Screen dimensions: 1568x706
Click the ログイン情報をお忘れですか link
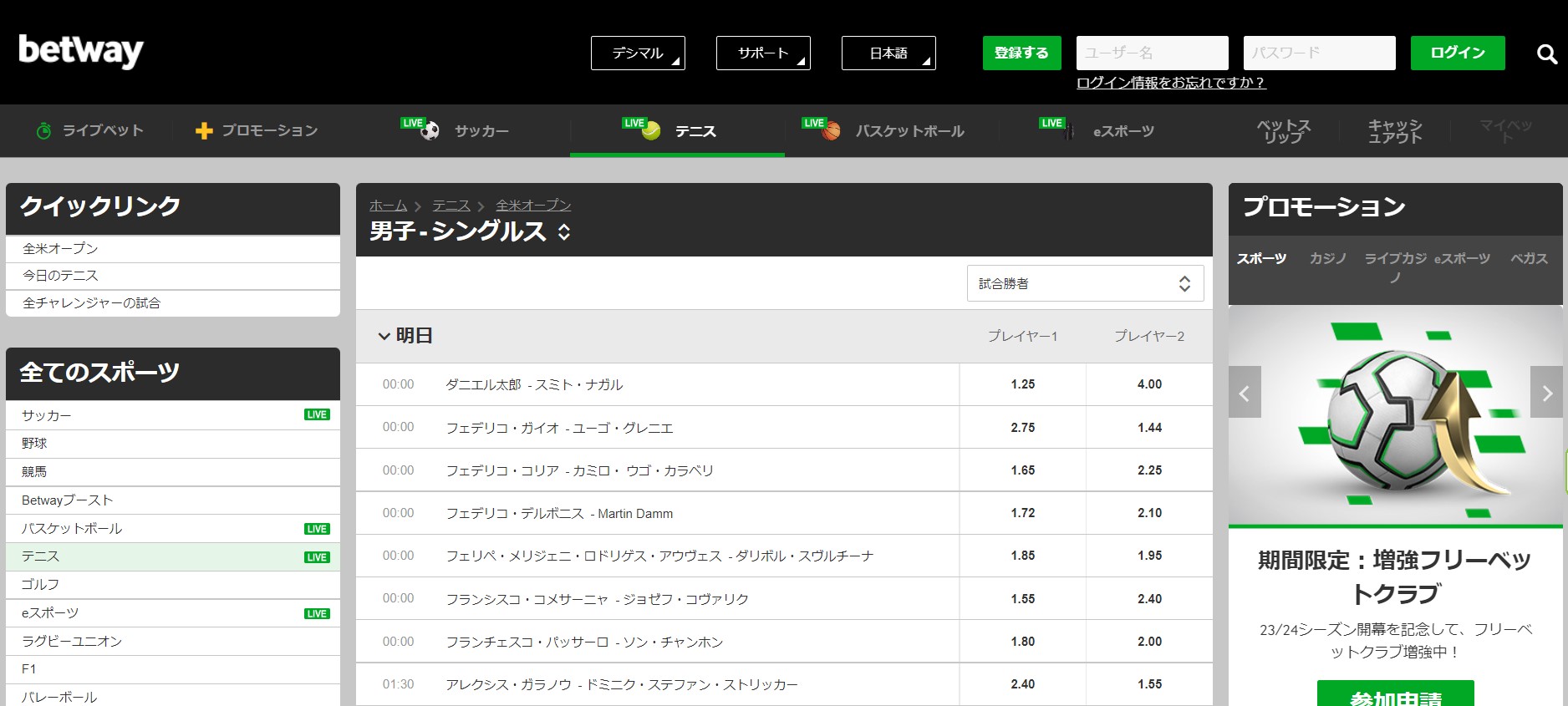tap(1171, 82)
